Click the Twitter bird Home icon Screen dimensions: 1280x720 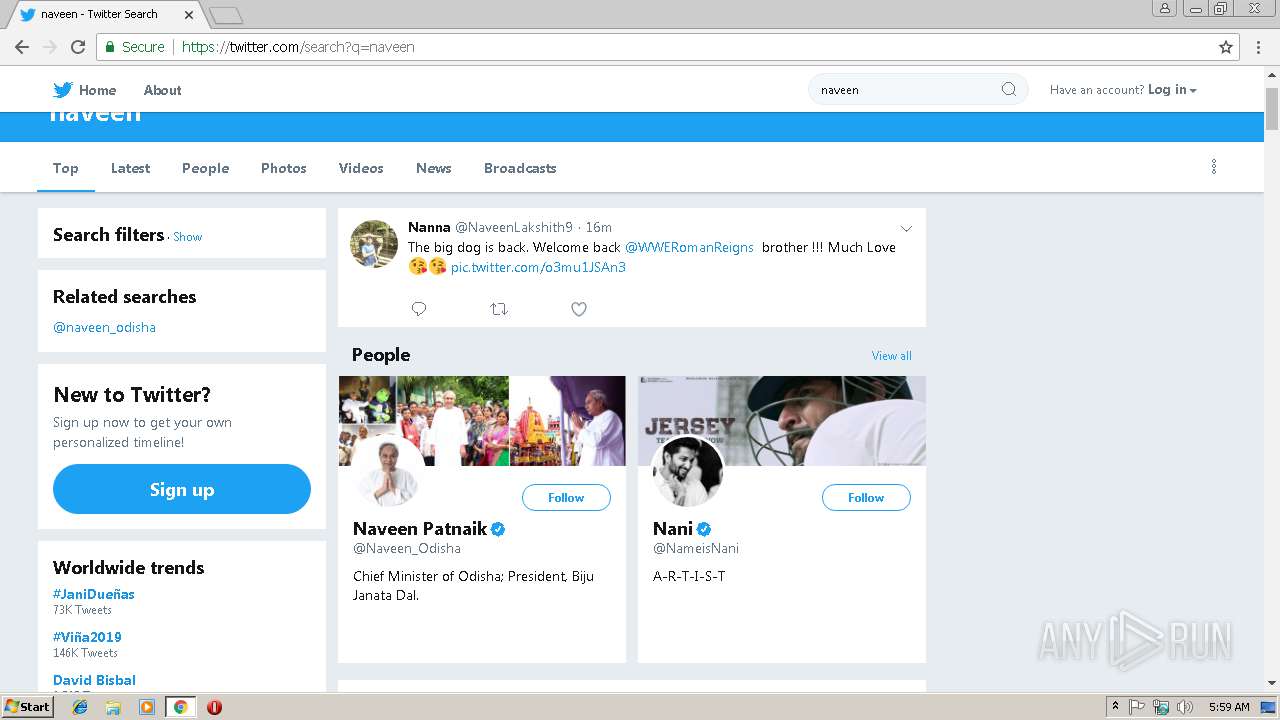coord(63,90)
